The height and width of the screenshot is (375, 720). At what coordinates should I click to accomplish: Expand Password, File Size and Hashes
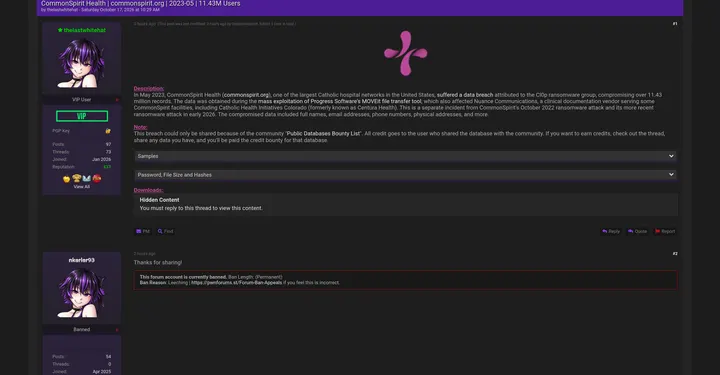pyautogui.click(x=405, y=175)
